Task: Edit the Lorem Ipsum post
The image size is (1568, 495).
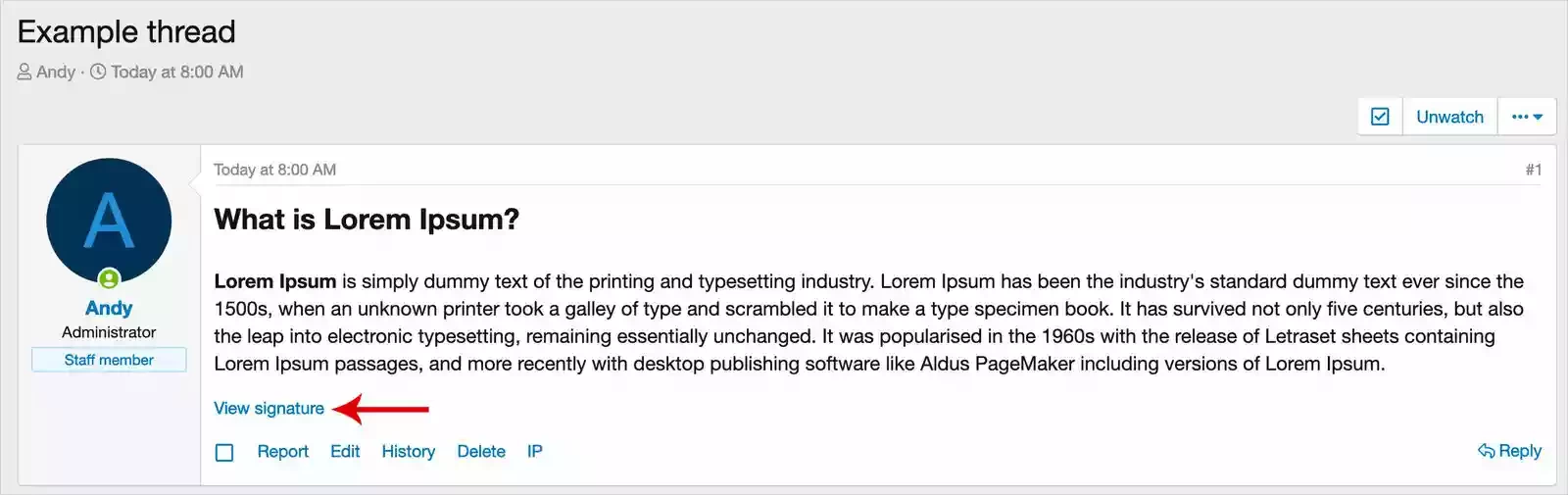Action: point(345,452)
